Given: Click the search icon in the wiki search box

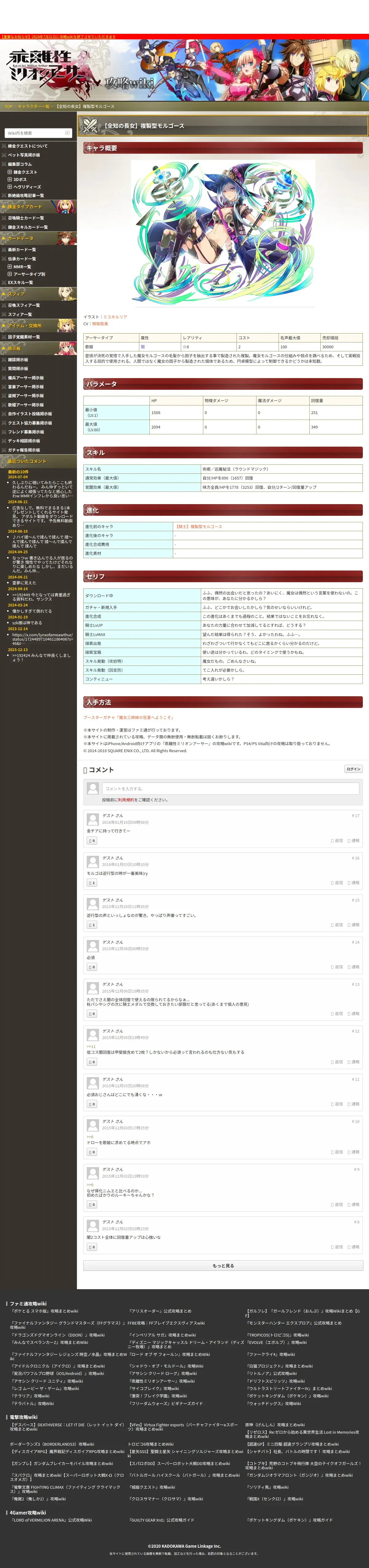Looking at the screenshot, I should coord(67,133).
